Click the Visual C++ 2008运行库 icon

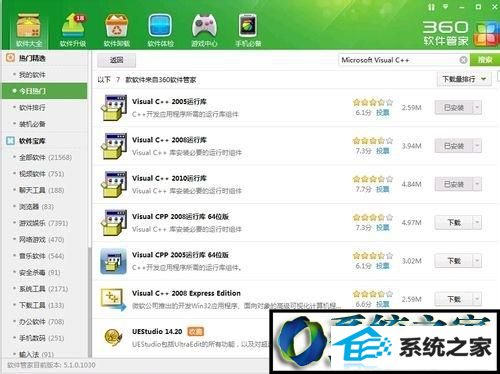pyautogui.click(x=114, y=146)
